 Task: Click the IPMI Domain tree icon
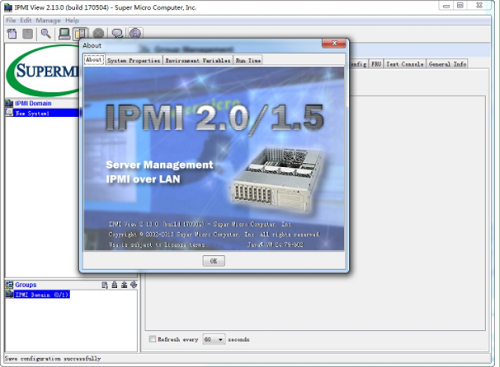(9, 103)
